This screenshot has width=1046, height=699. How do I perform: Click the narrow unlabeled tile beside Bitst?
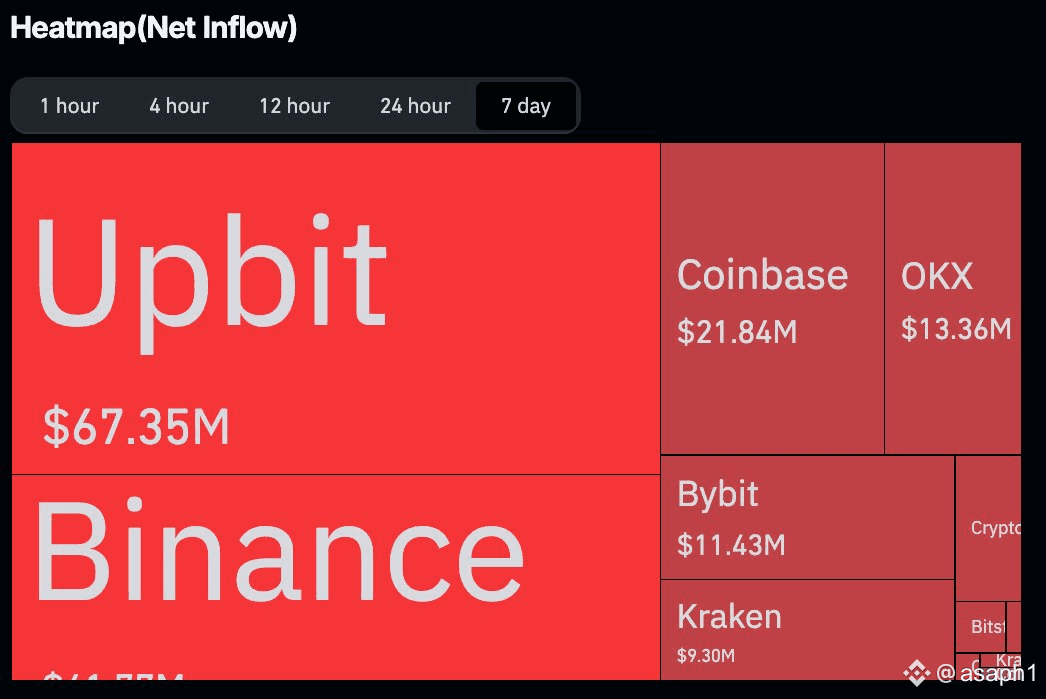coord(1014,627)
